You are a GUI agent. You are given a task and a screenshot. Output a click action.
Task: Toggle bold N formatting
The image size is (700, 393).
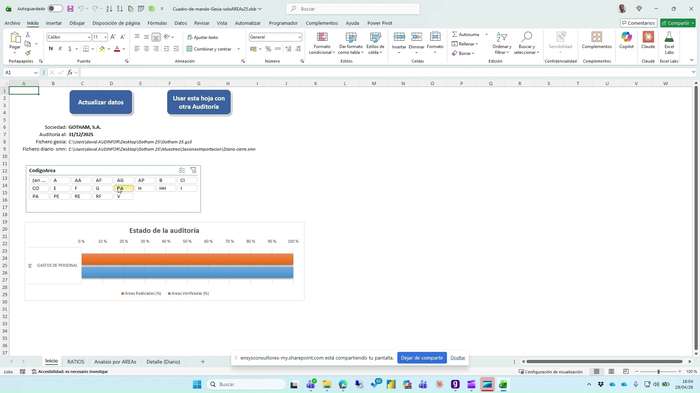[x=50, y=49]
